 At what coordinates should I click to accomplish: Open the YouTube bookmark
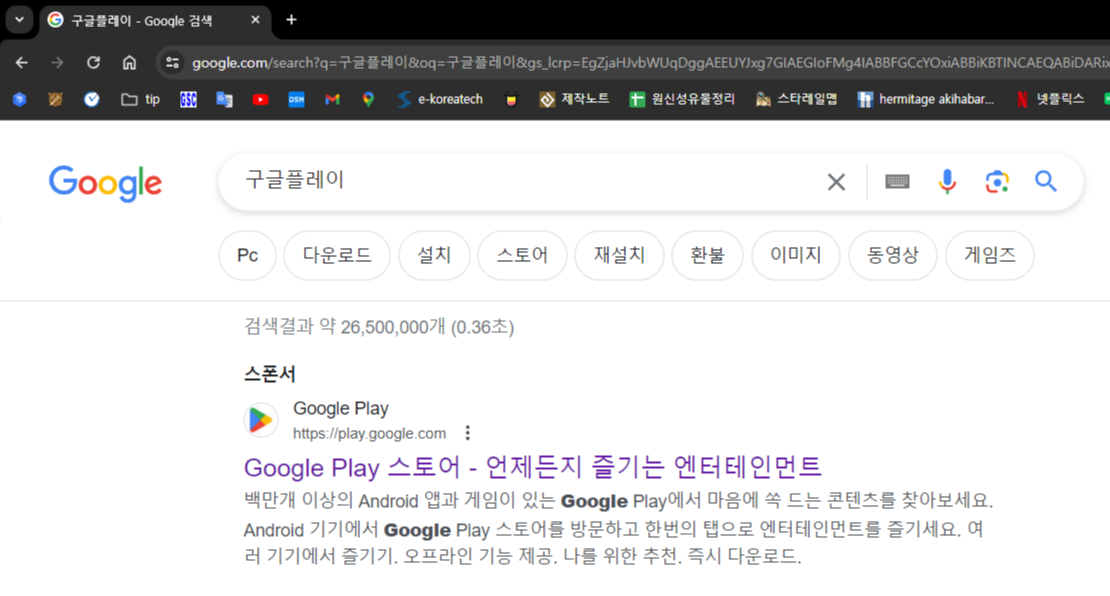[x=261, y=100]
